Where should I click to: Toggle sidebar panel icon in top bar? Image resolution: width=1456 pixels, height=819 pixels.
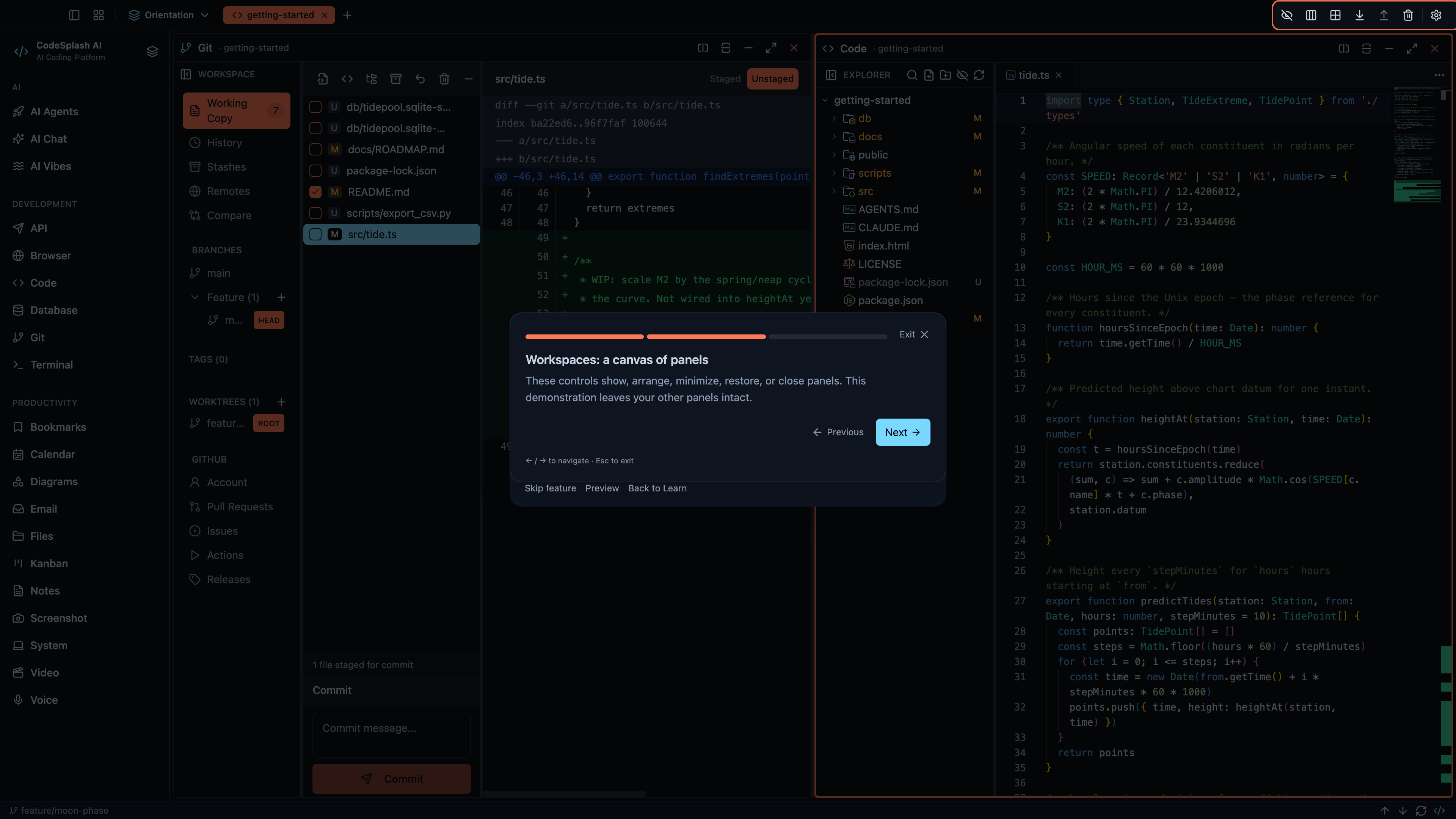pos(74,15)
